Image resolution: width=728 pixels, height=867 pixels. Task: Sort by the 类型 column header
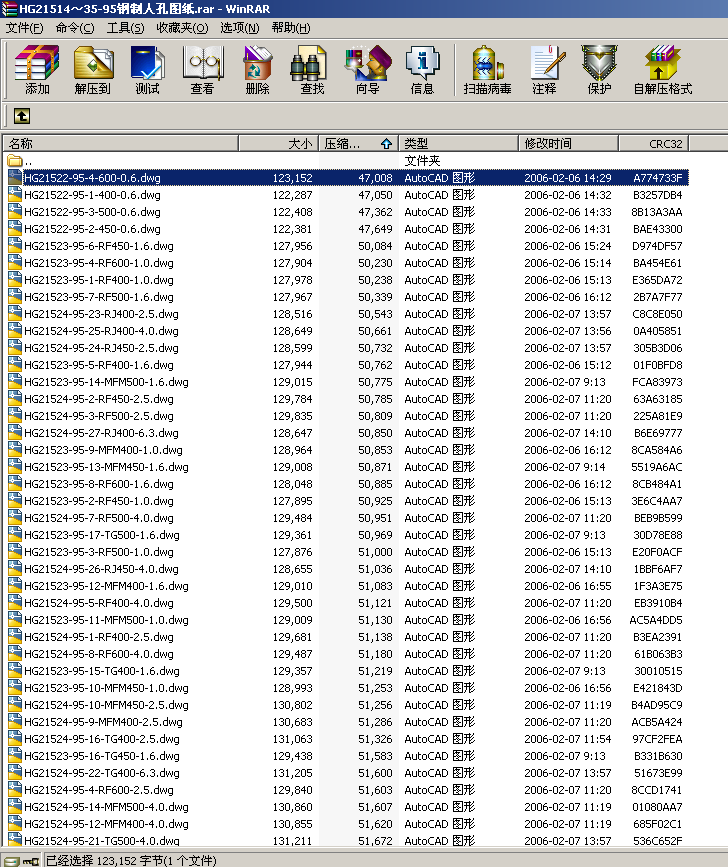tap(458, 143)
